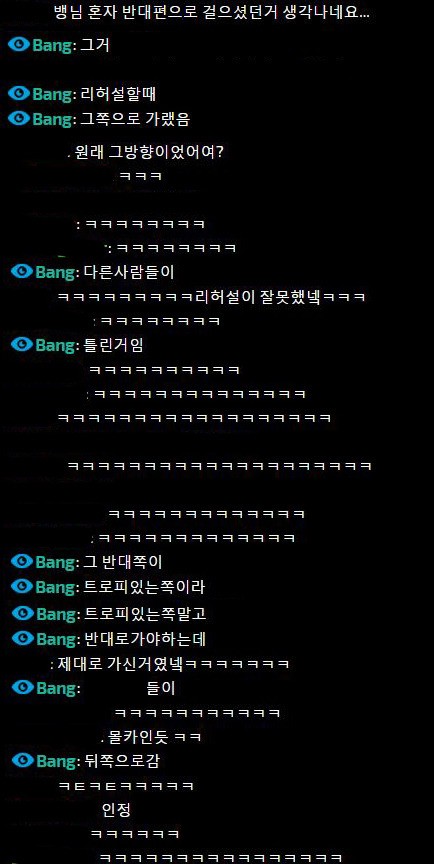434x864 pixels.
Task: Click the eye icon beside "트로피있는쪽이라"
Action: point(22,586)
